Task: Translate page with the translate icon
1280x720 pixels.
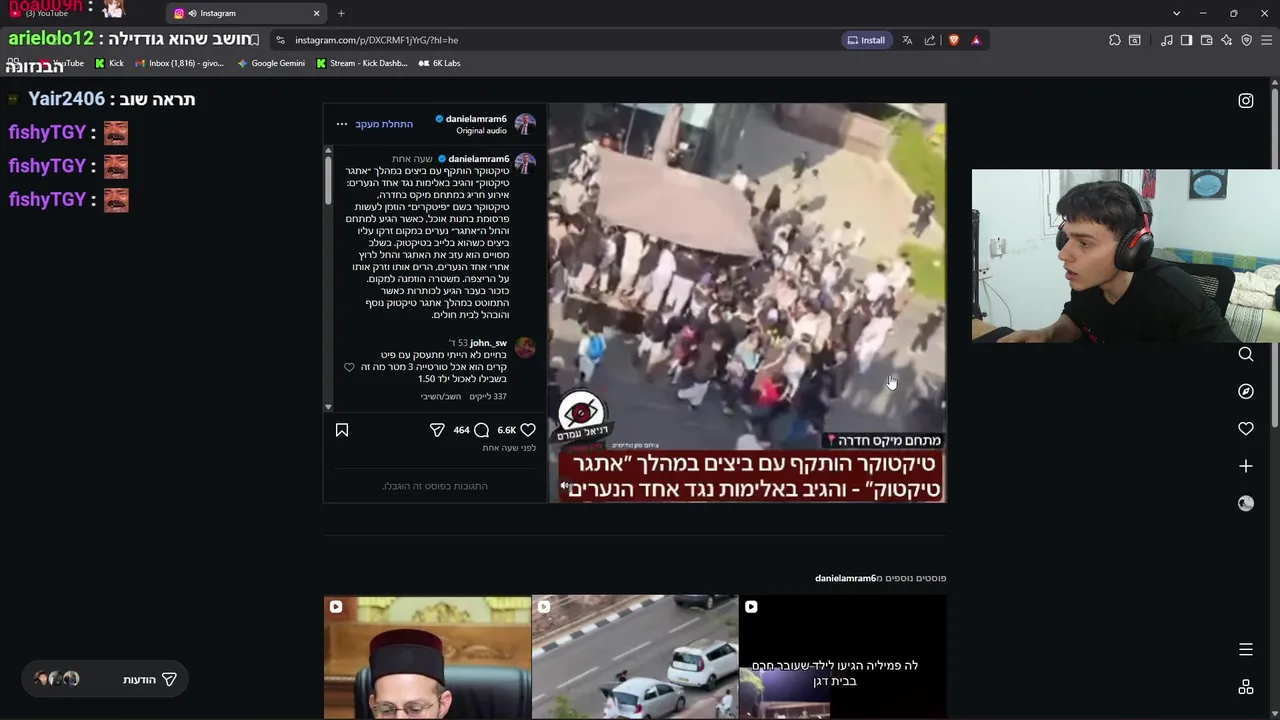Action: (907, 40)
